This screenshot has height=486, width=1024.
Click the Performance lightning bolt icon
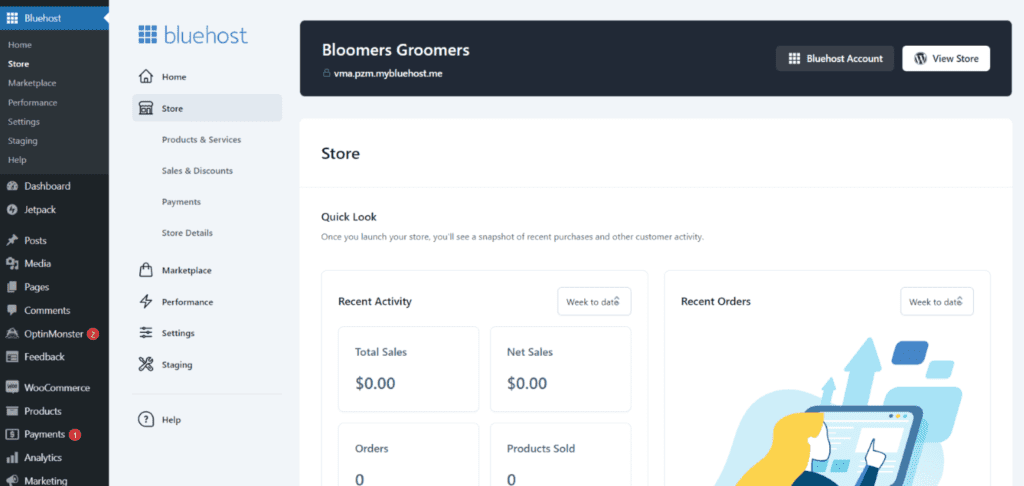point(146,302)
